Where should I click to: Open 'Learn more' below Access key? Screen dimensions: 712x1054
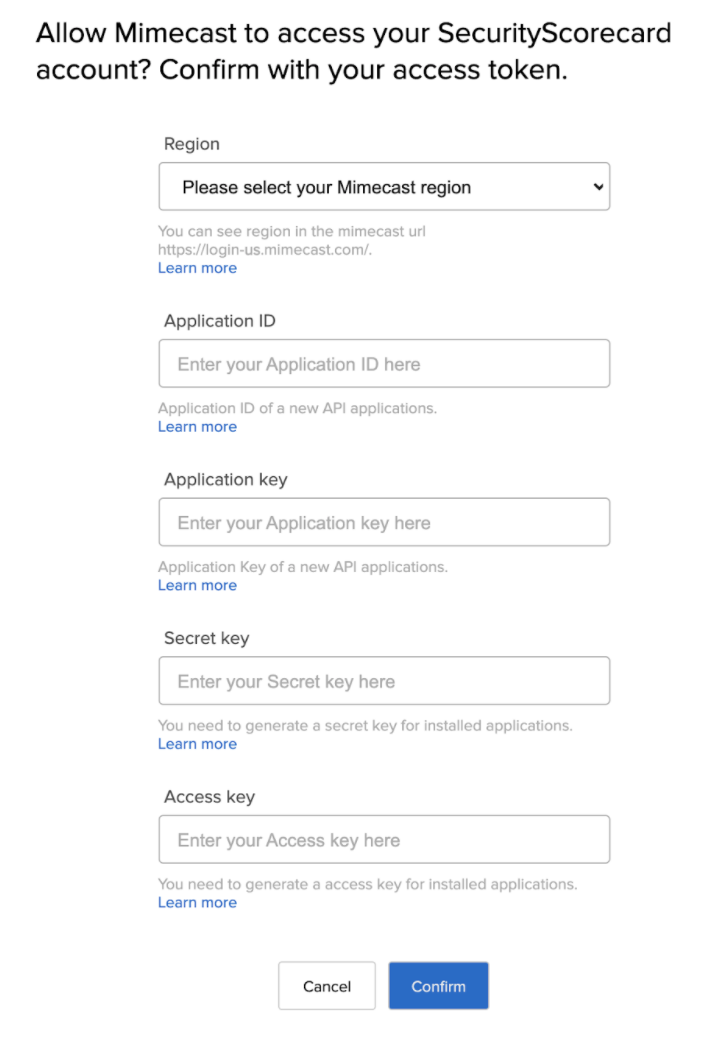(197, 902)
